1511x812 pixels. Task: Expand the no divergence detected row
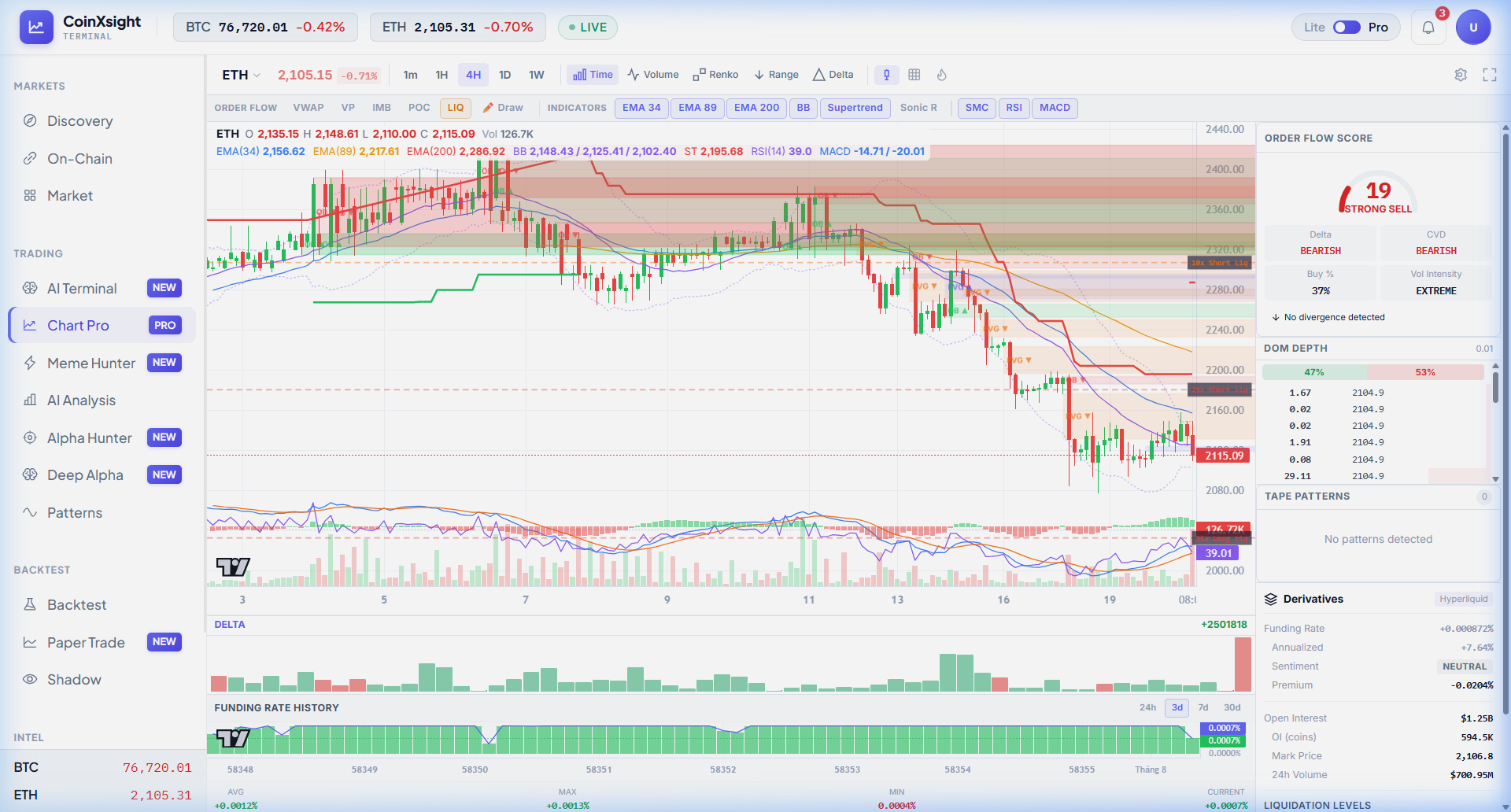pos(1328,317)
